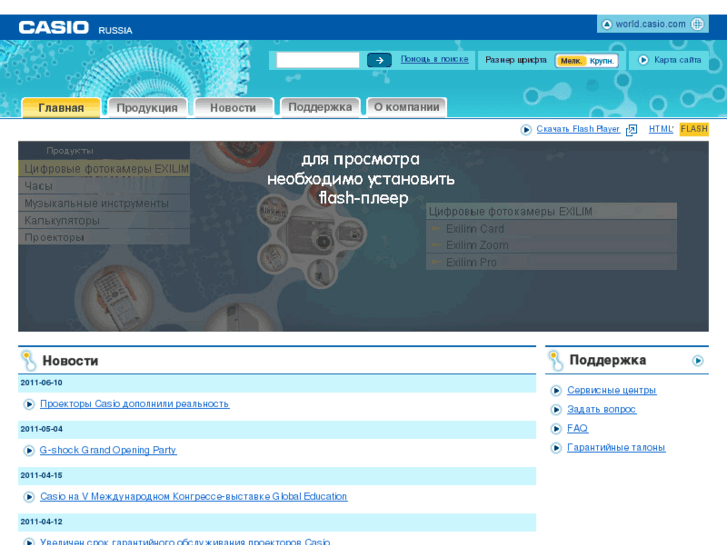Select Калькуляторы in the product menu
This screenshot has height=545, width=727.
[104, 220]
